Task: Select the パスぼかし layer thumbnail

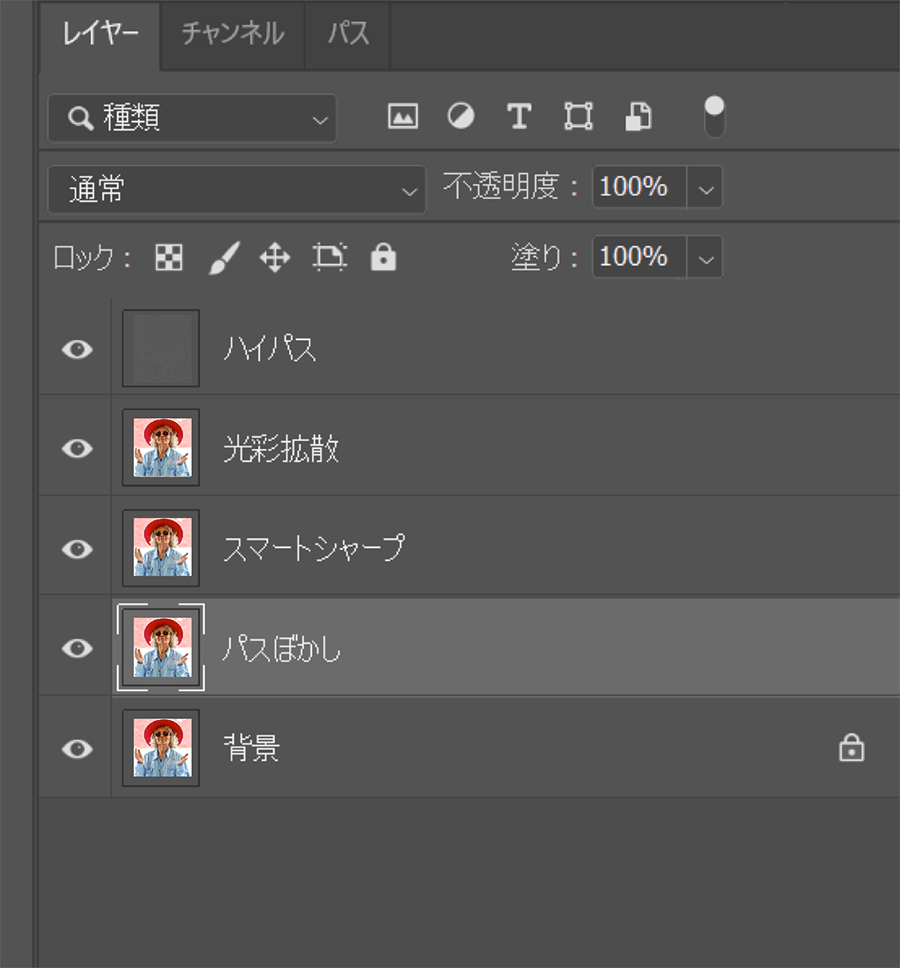Action: point(161,647)
